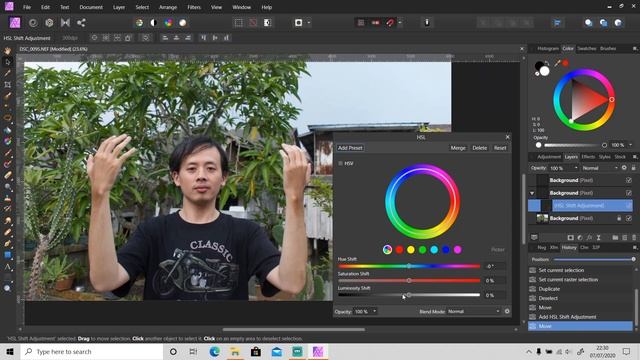This screenshot has height=360, width=640.
Task: Select the Blue channel dot in HSL
Action: (446, 249)
